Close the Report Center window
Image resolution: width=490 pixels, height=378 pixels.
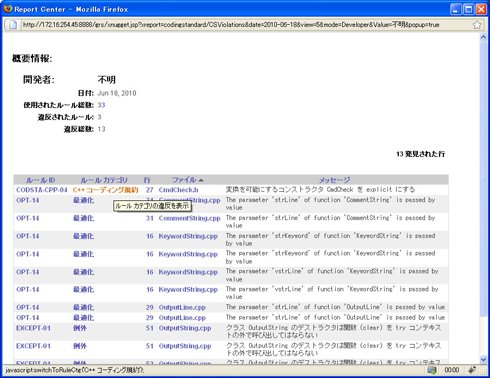tap(481, 9)
